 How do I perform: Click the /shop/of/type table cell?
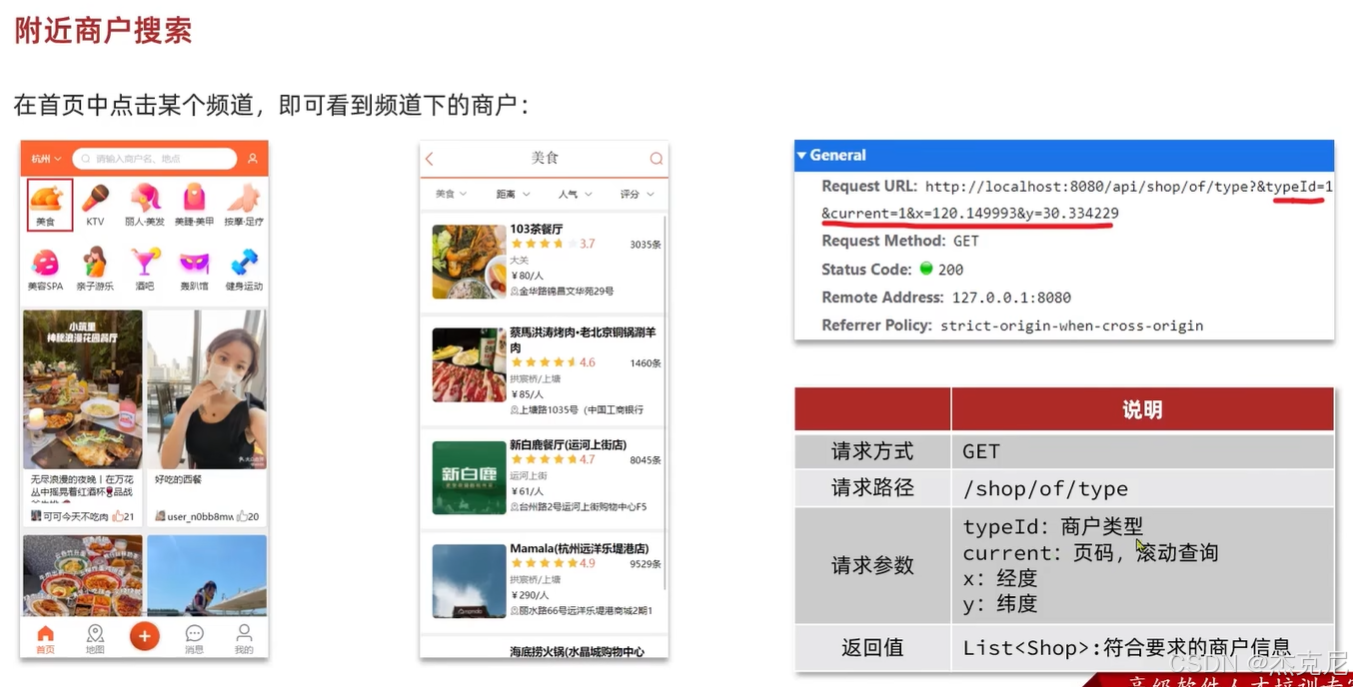[x=1142, y=488]
